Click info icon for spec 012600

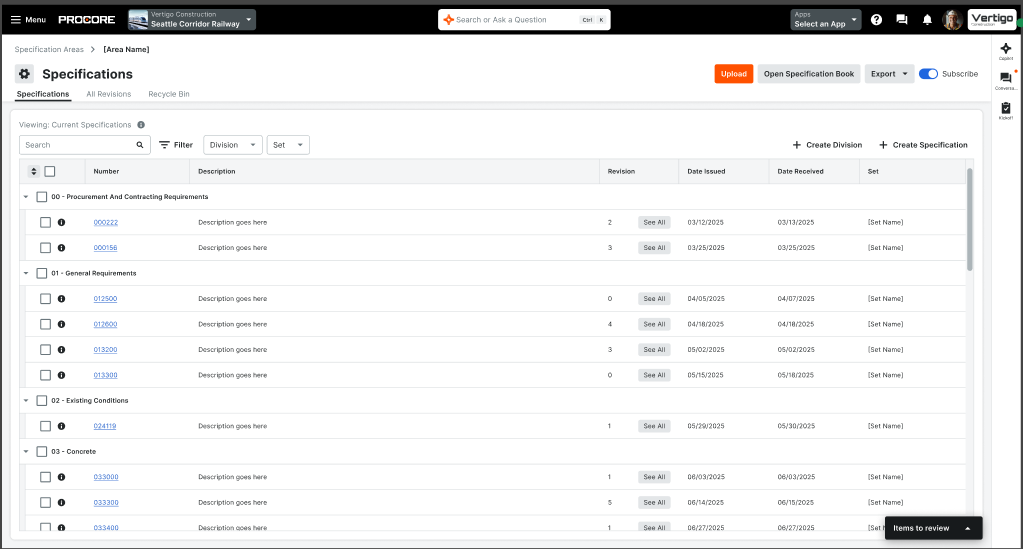[x=61, y=324]
